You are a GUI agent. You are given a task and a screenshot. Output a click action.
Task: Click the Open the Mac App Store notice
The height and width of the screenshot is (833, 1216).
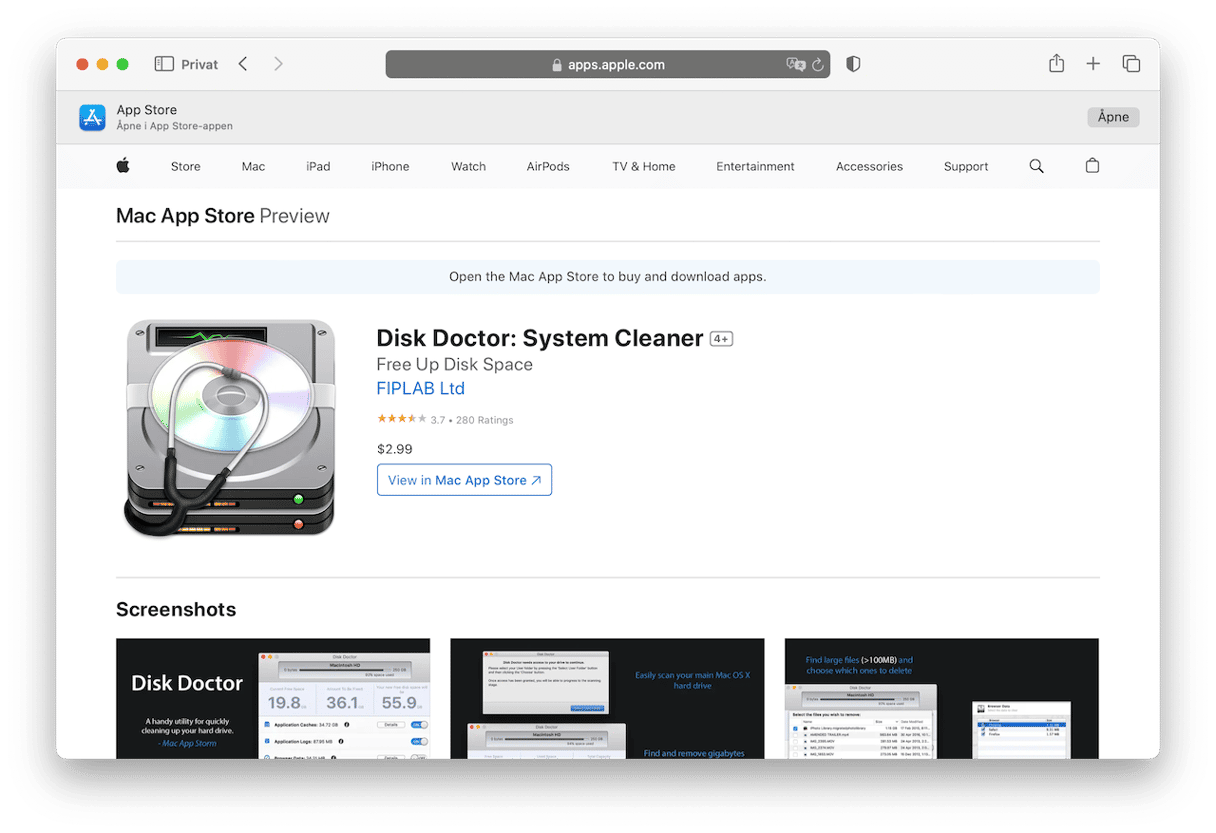pos(608,277)
